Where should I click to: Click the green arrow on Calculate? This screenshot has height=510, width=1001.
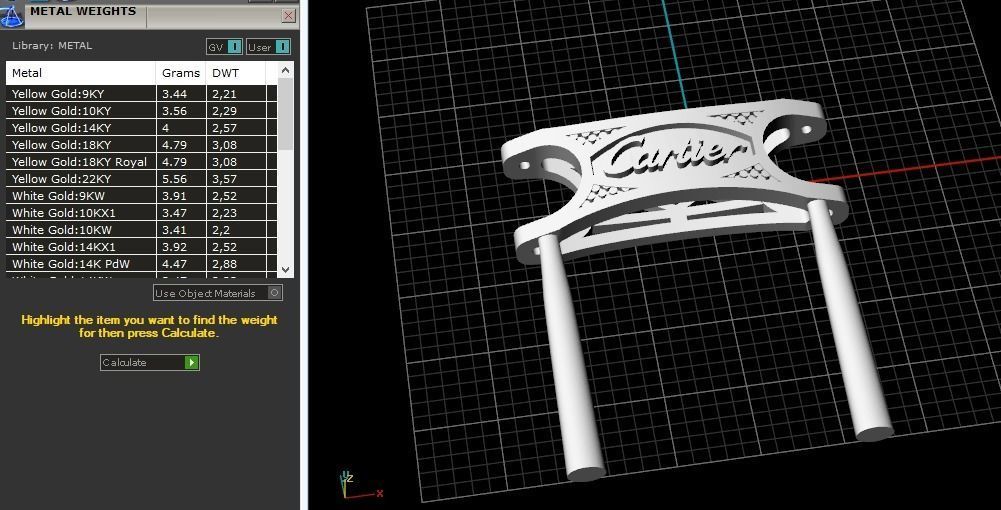[x=192, y=363]
